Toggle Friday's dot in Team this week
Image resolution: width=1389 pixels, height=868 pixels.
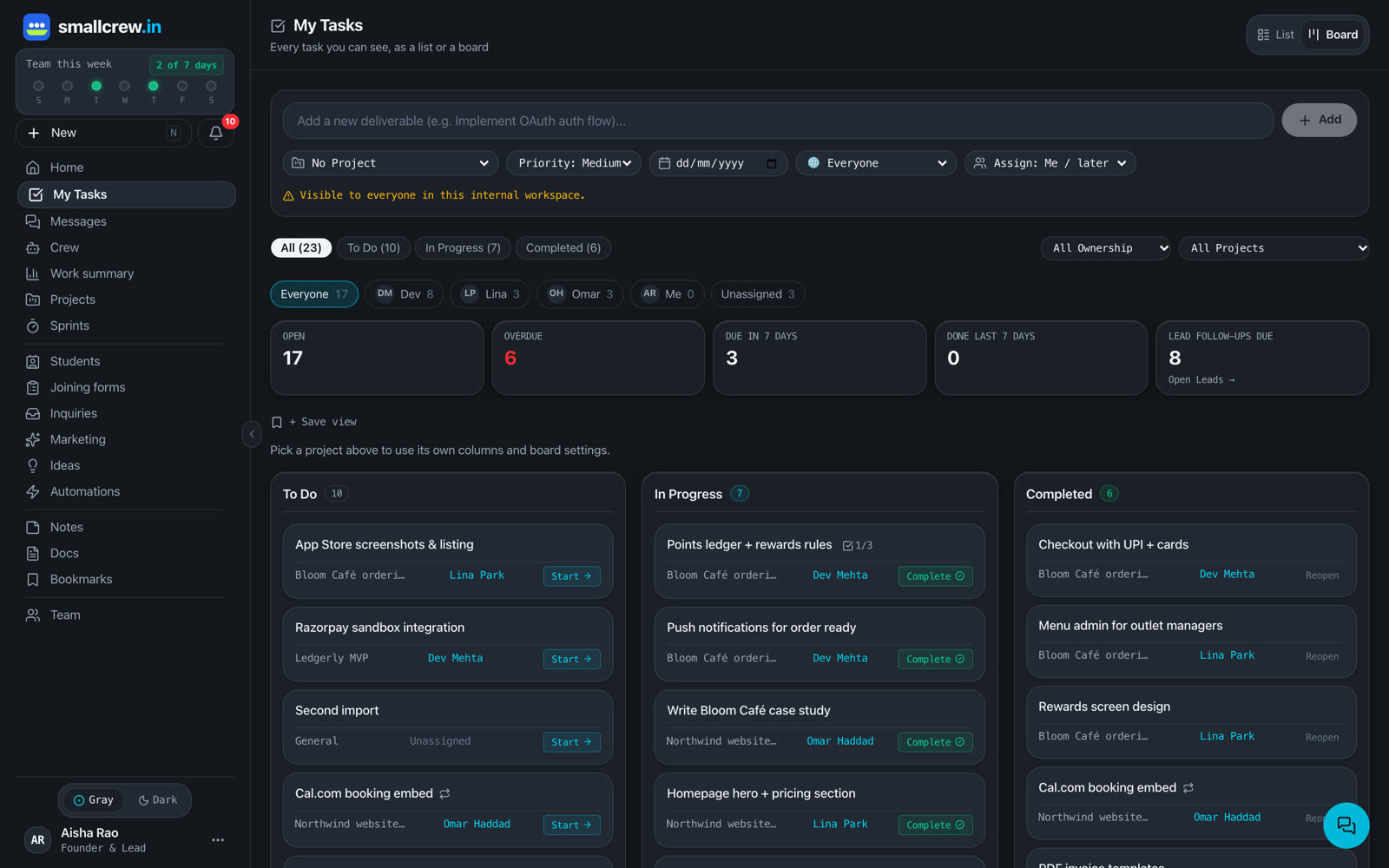coord(182,86)
